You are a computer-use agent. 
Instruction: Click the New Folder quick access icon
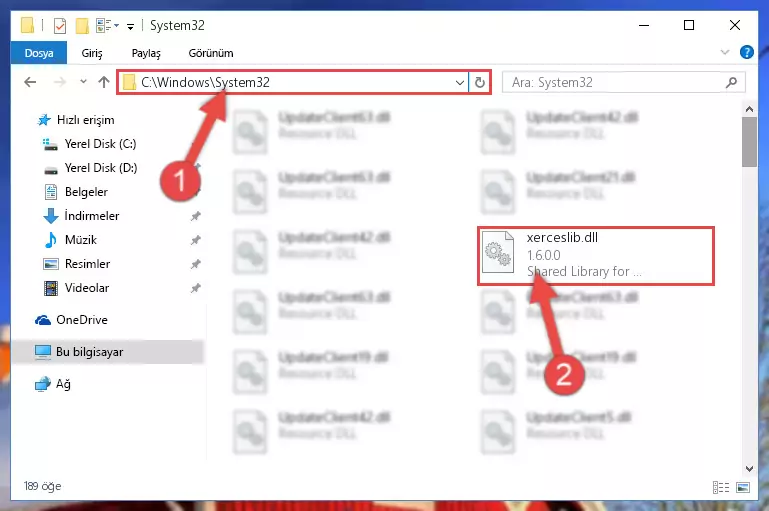[x=82, y=26]
